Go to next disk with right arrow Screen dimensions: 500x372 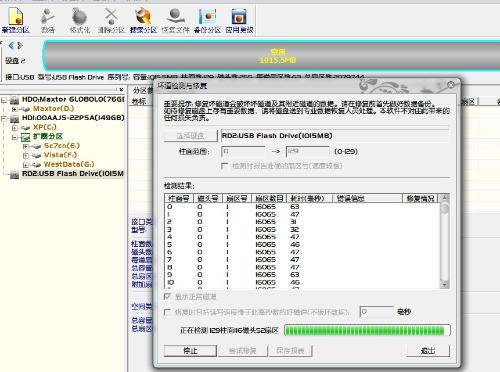[x=20, y=46]
